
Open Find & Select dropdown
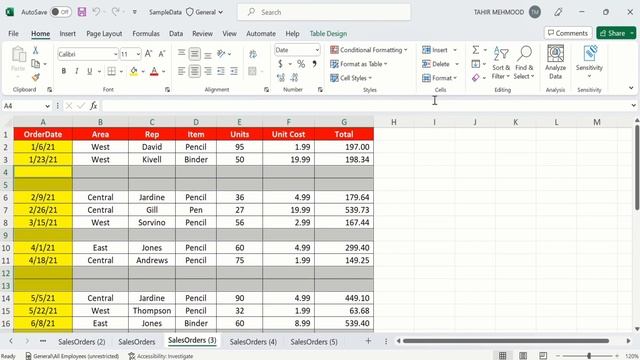tap(524, 62)
